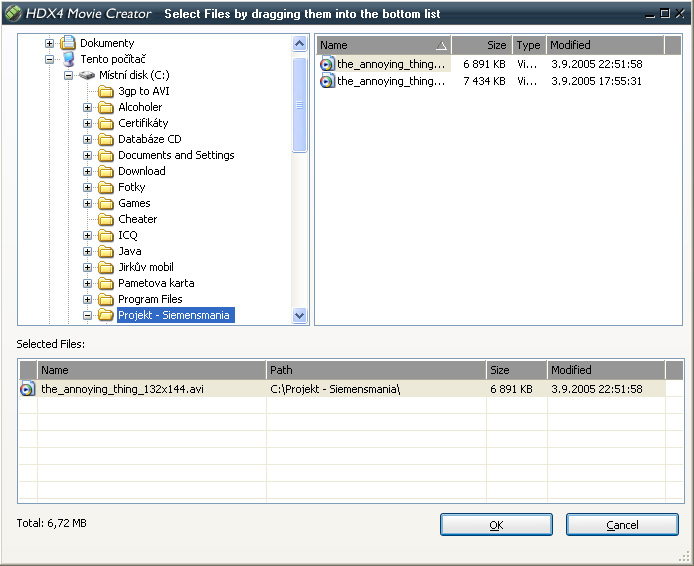This screenshot has height=566, width=694.
Task: Click the Fotky folder icon
Action: point(106,188)
